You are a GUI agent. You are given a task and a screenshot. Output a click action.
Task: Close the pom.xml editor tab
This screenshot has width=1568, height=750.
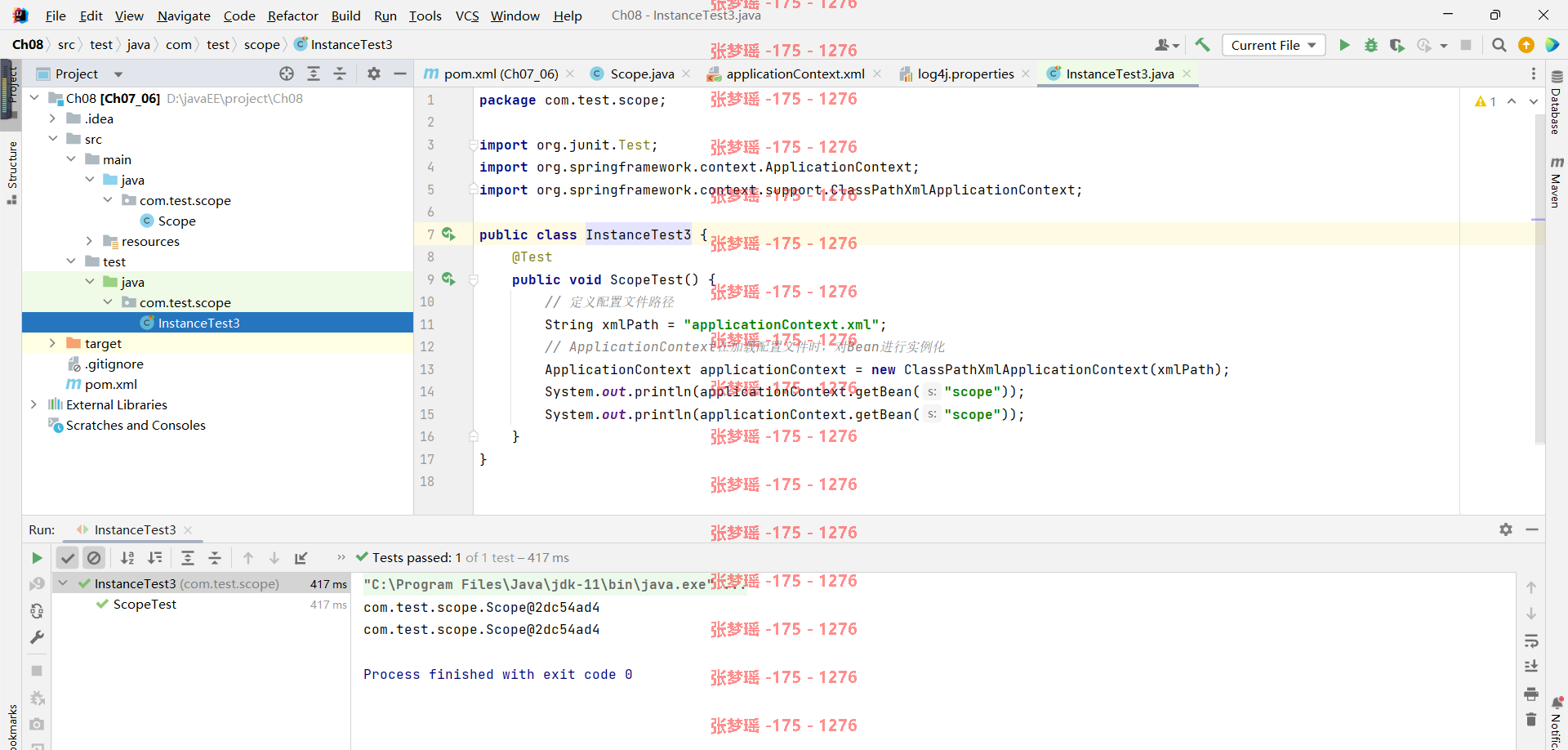pos(570,74)
